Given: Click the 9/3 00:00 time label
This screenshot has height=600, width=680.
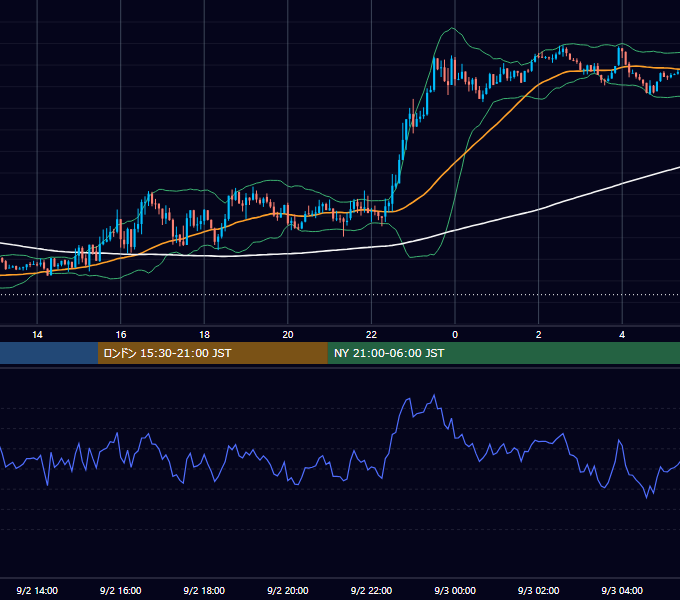Looking at the screenshot, I should coord(455,591).
